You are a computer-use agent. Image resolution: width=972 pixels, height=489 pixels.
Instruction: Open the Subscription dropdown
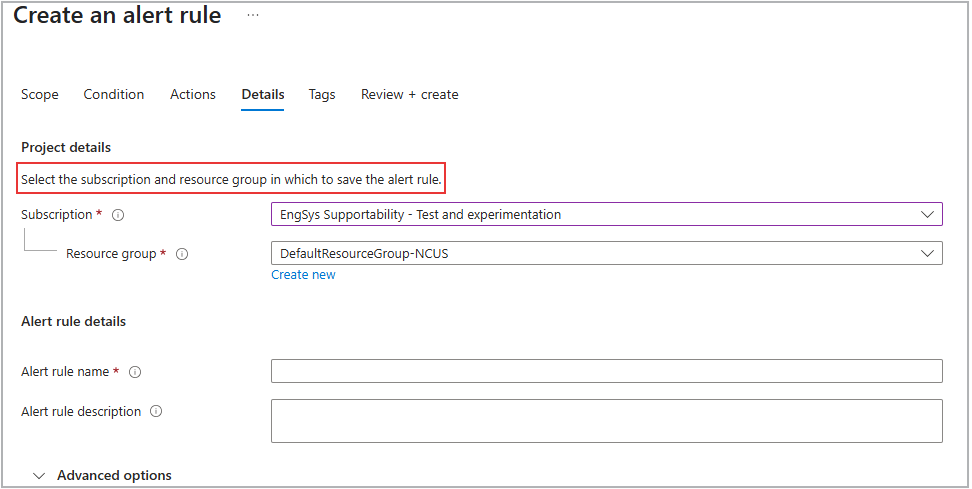pyautogui.click(x=606, y=214)
